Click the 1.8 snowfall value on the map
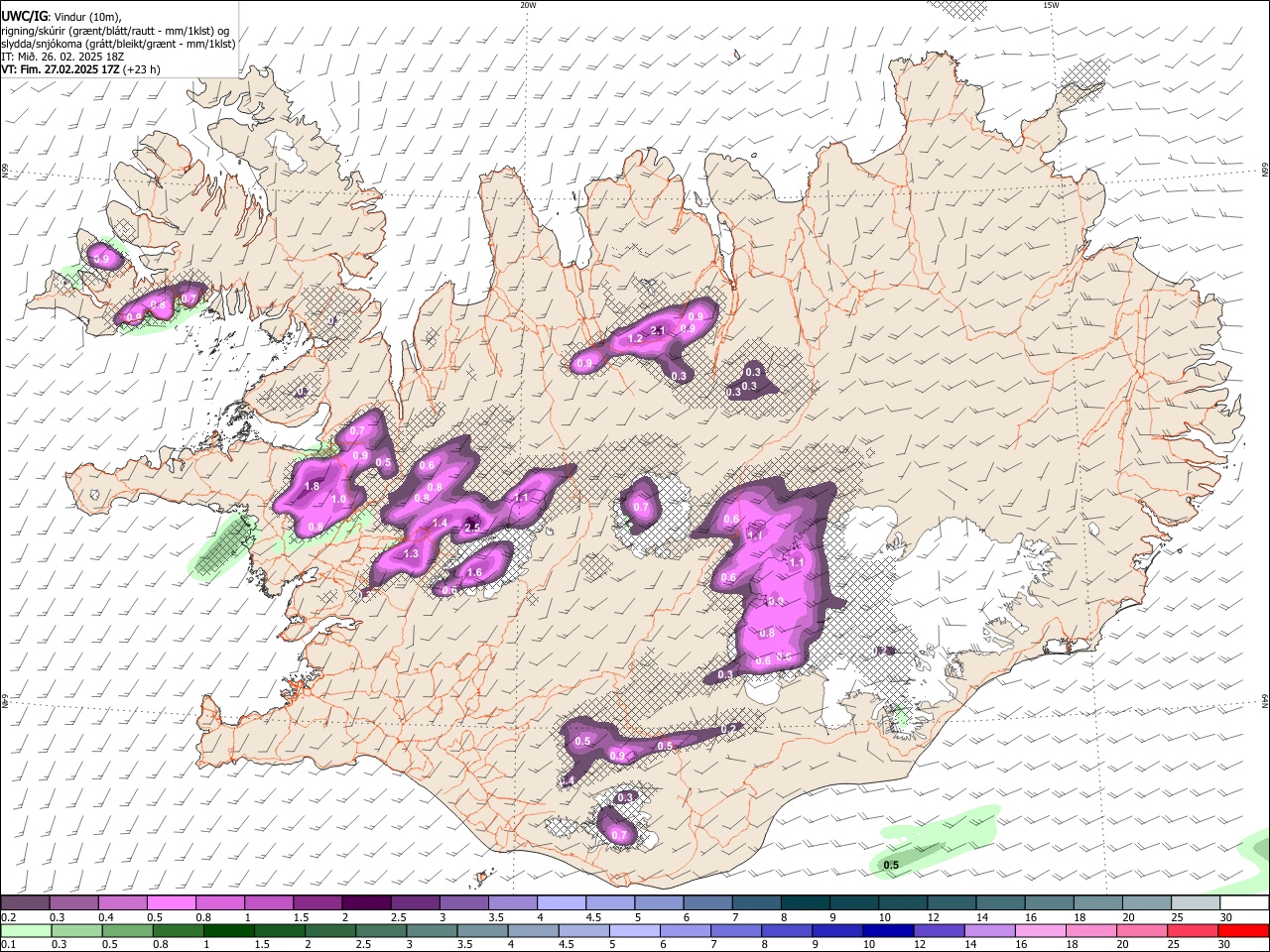 click(x=312, y=487)
